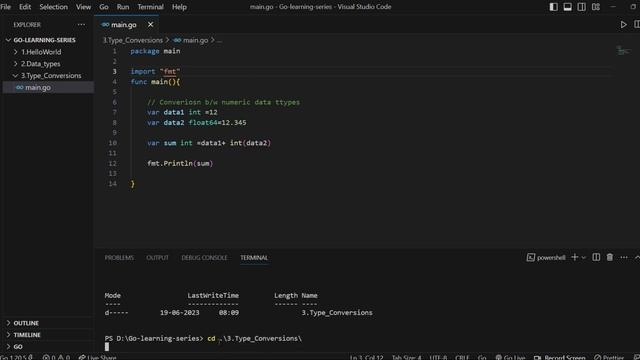This screenshot has width=640, height=360.
Task: Close the main.go editor tab
Action: [150, 25]
